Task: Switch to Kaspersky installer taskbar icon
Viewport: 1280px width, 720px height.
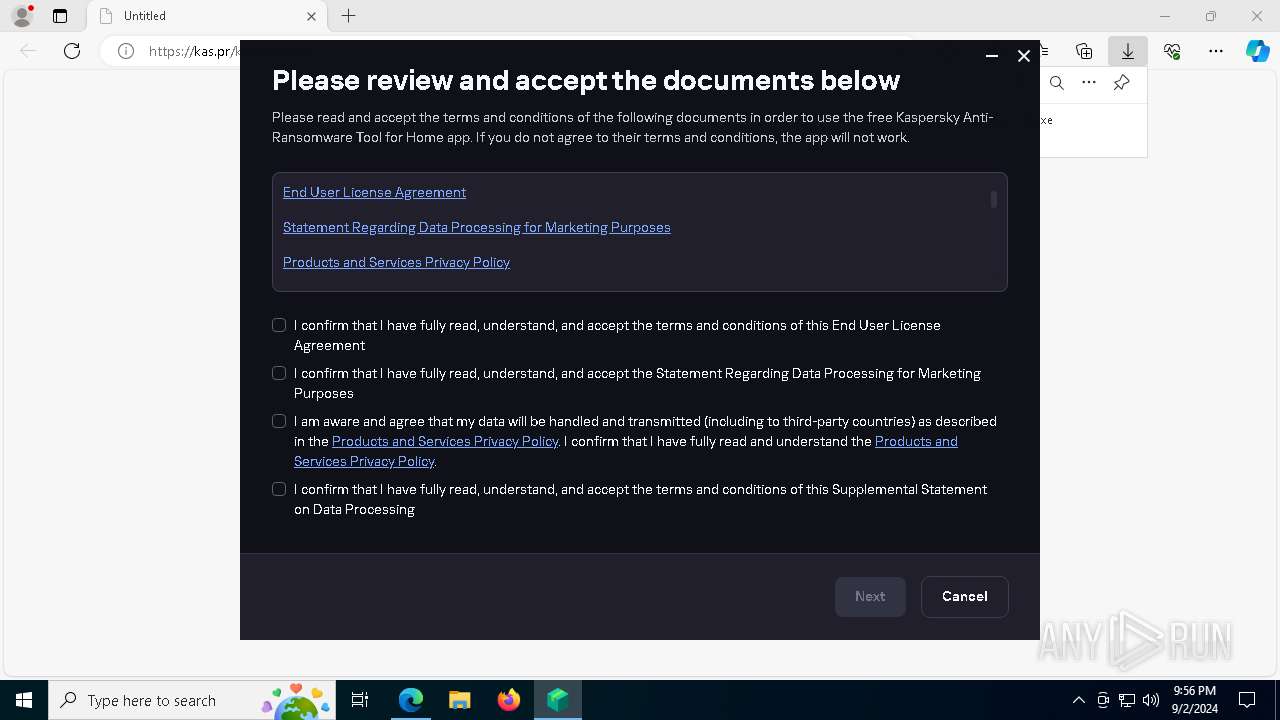Action: coord(557,700)
